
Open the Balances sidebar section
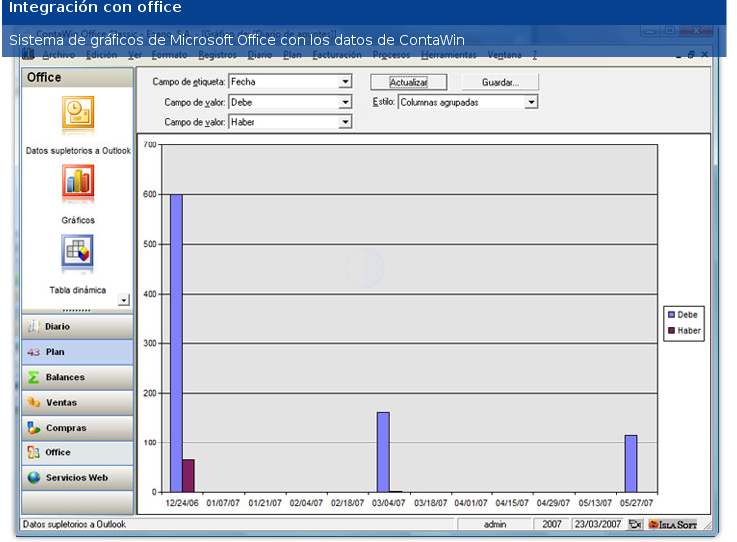78,377
